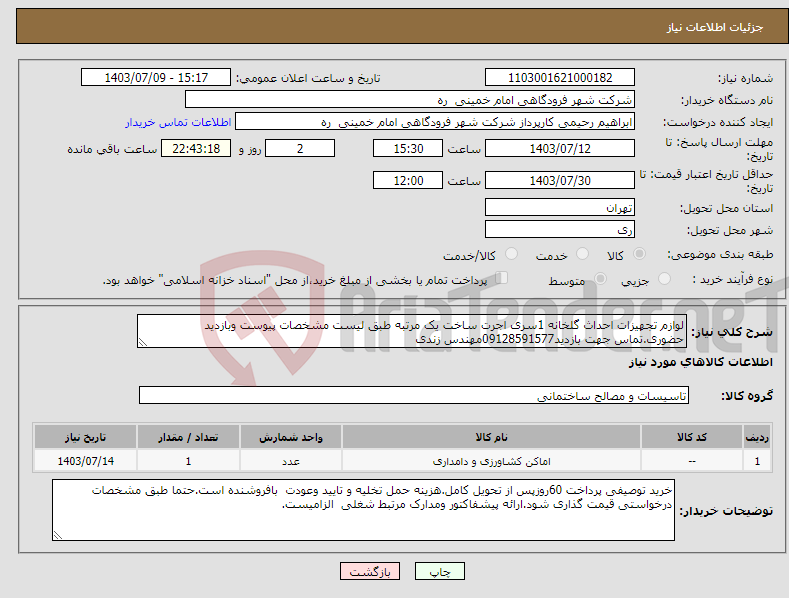789x598 pixels.
Task: Click the شرح کلی نیاز description textarea
Action: coord(412,331)
